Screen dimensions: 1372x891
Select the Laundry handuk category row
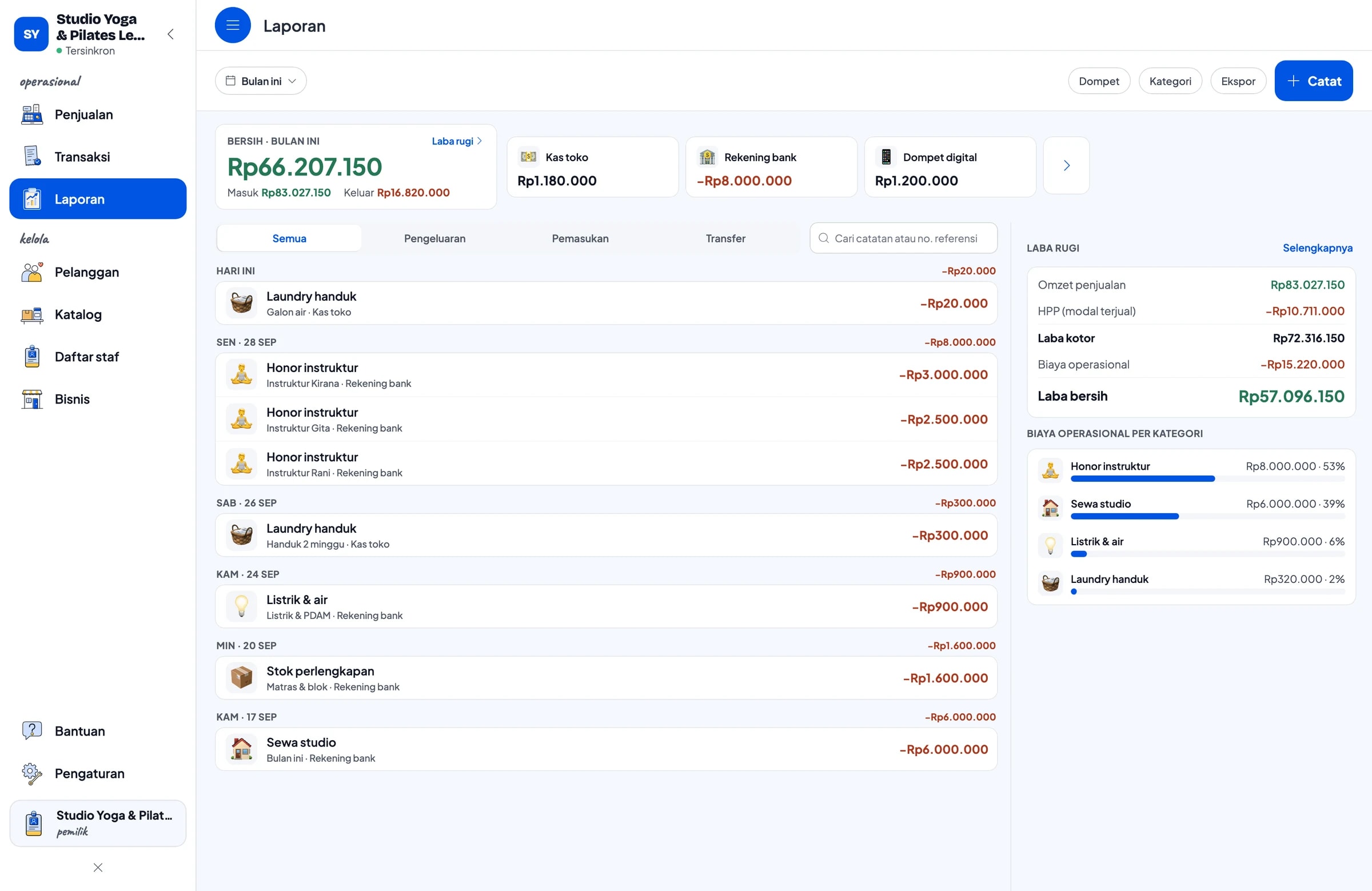[x=1191, y=584]
